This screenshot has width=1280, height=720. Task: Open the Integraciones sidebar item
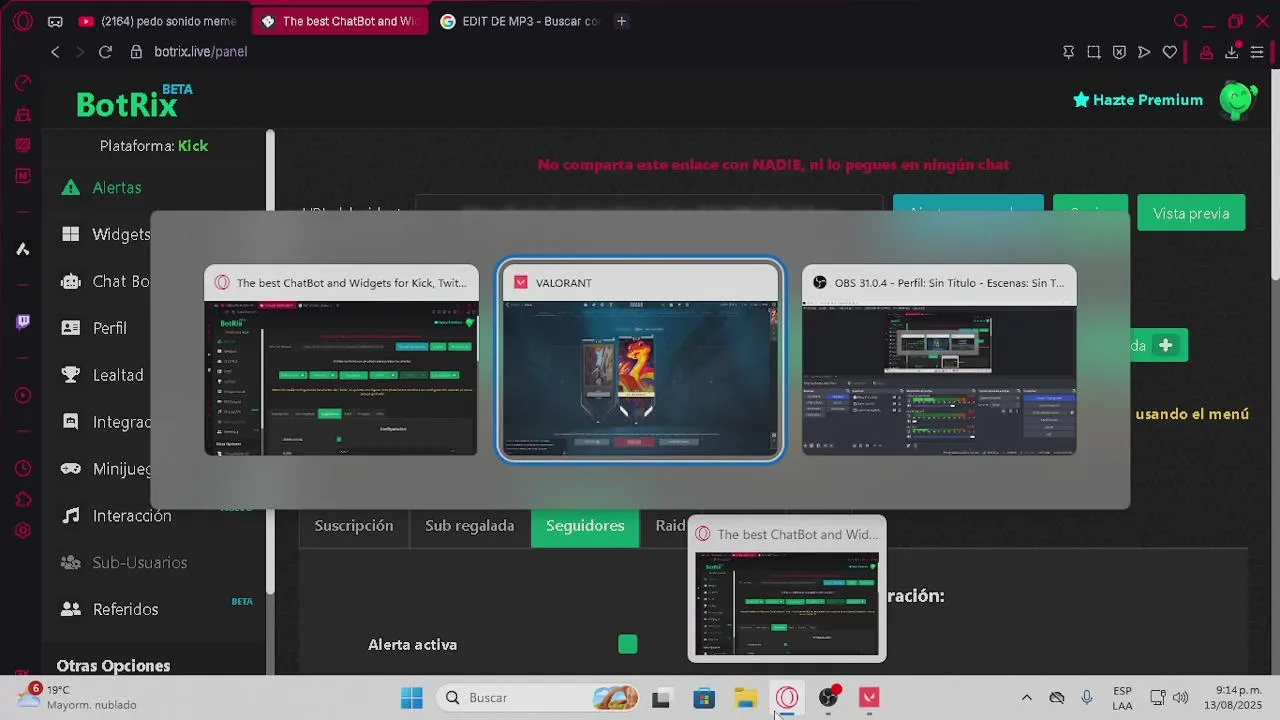[x=106, y=422]
